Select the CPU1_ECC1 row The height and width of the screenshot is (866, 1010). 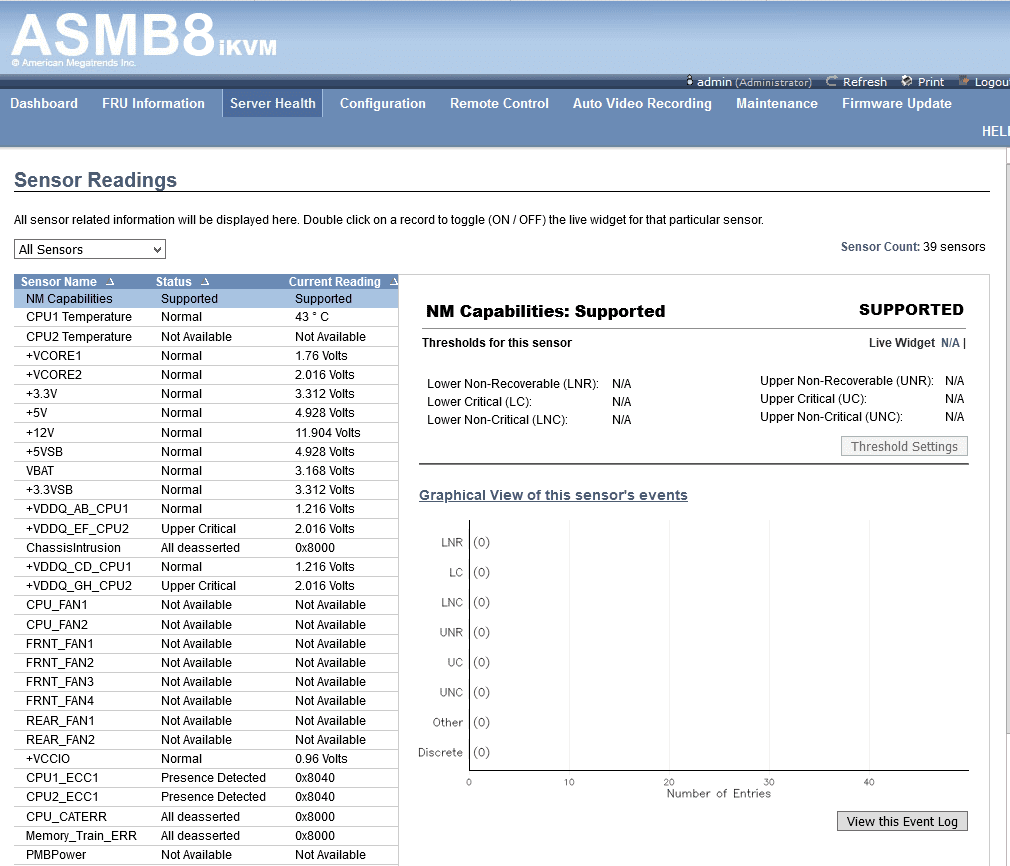(x=206, y=778)
